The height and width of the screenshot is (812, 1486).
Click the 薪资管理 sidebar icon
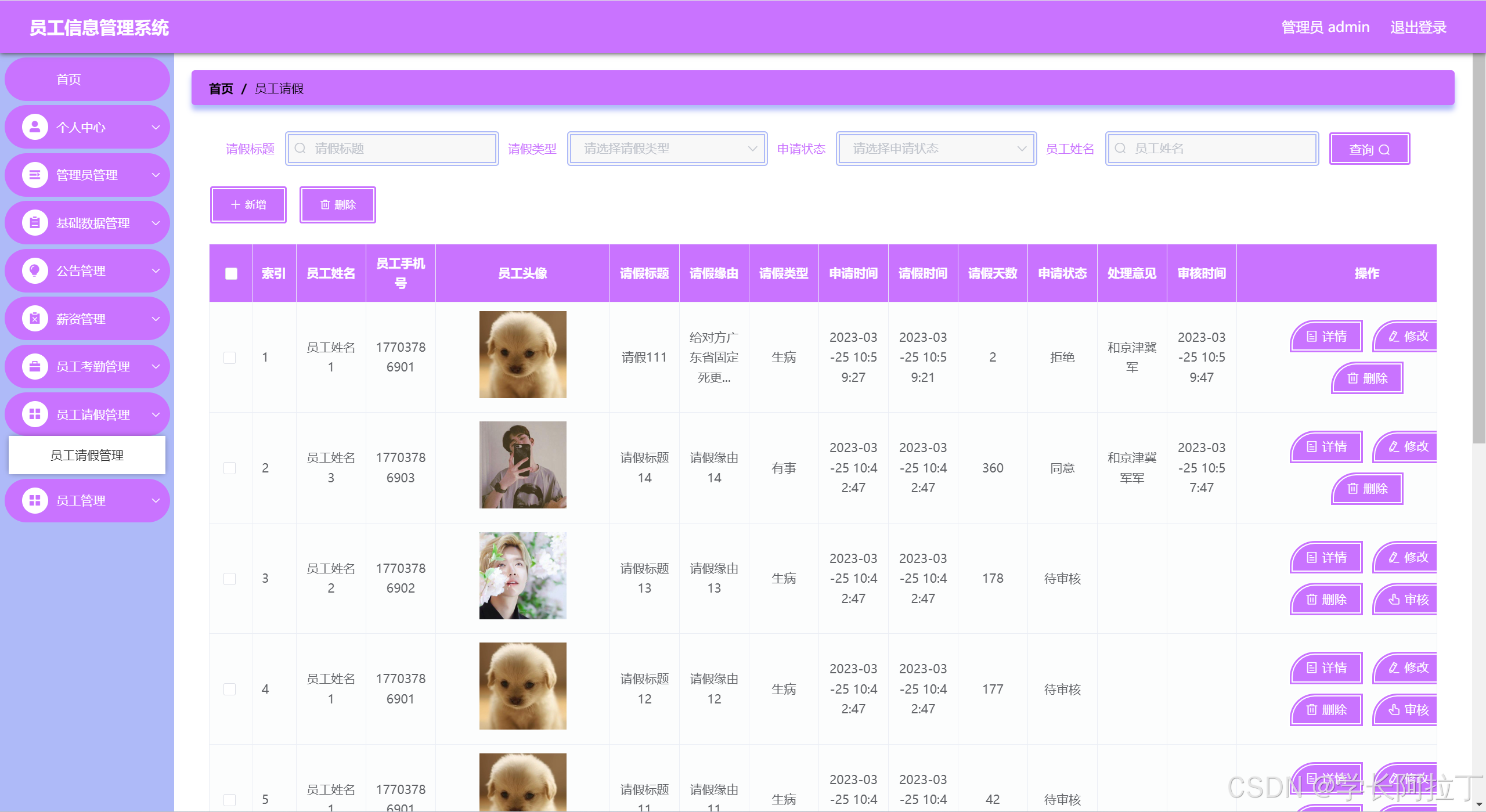pos(35,319)
